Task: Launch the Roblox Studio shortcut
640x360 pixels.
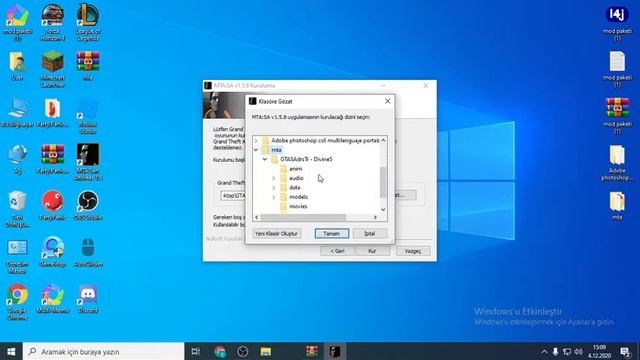Action: [88, 116]
